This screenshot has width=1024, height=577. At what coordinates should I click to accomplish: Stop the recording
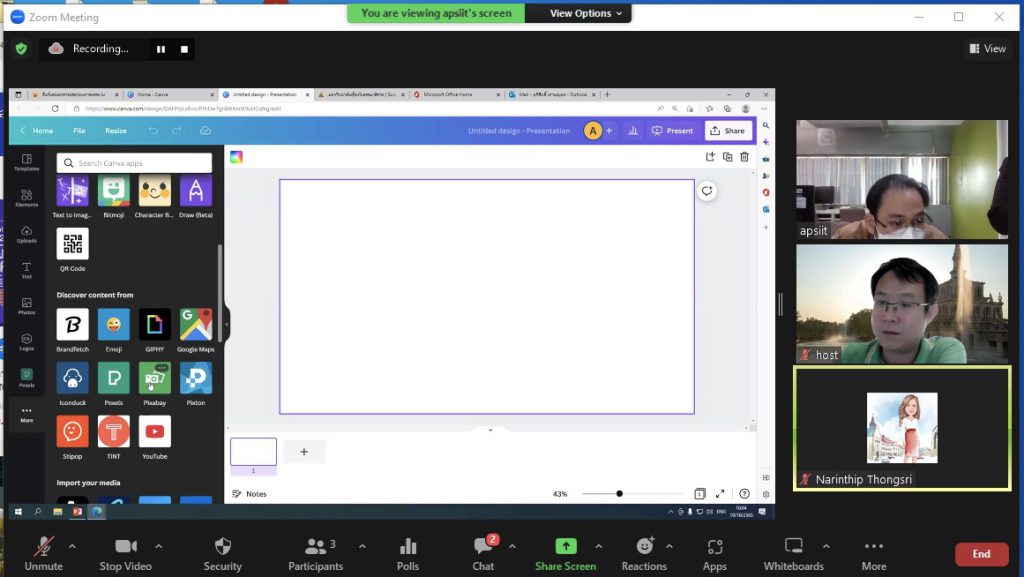(x=184, y=49)
